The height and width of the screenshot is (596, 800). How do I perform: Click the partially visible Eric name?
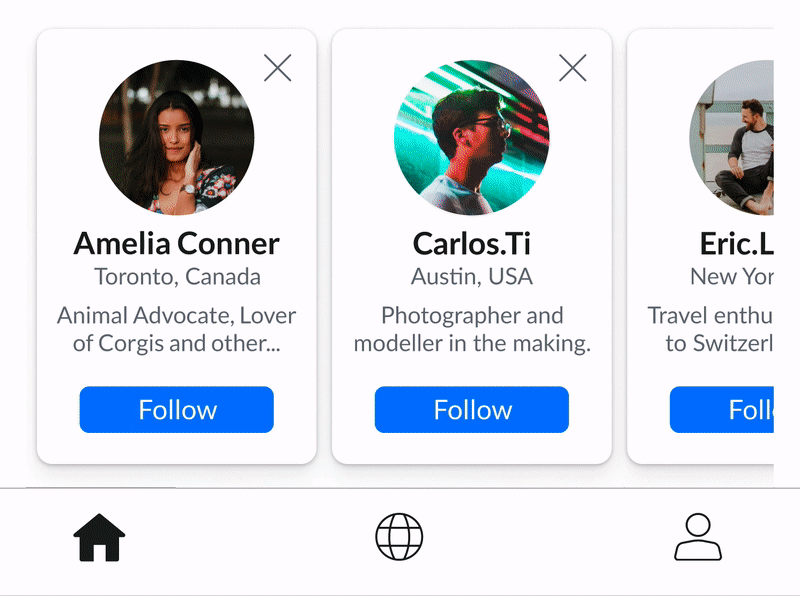click(737, 243)
